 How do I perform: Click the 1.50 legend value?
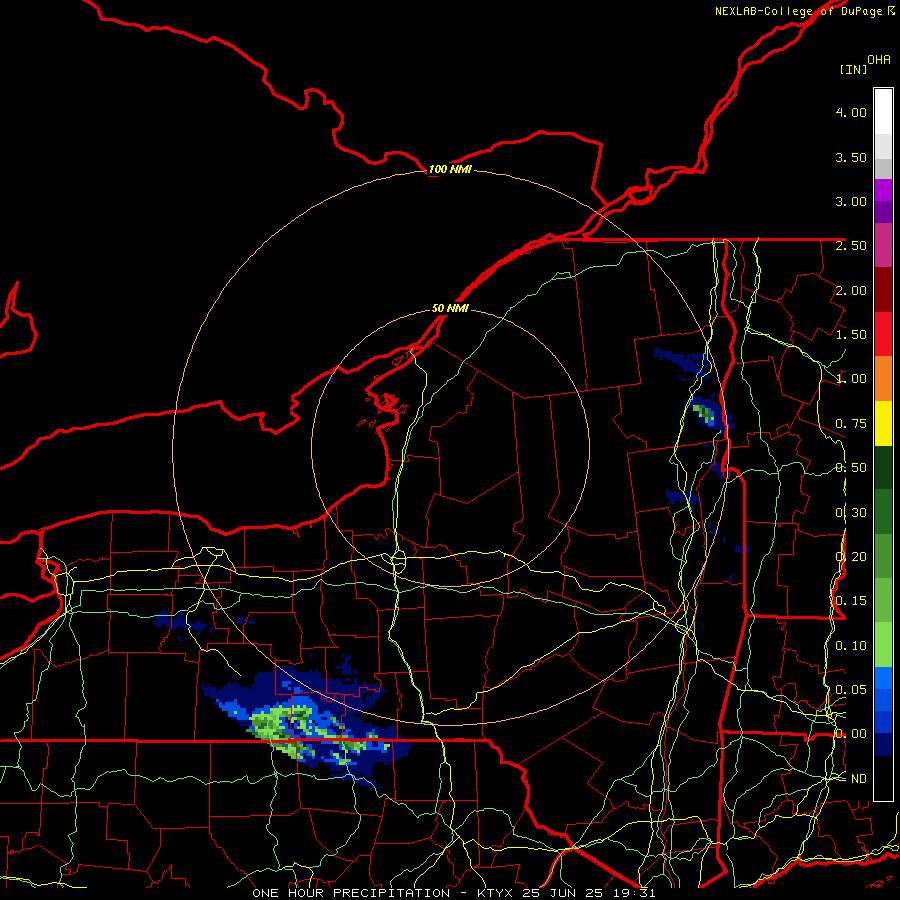(851, 335)
